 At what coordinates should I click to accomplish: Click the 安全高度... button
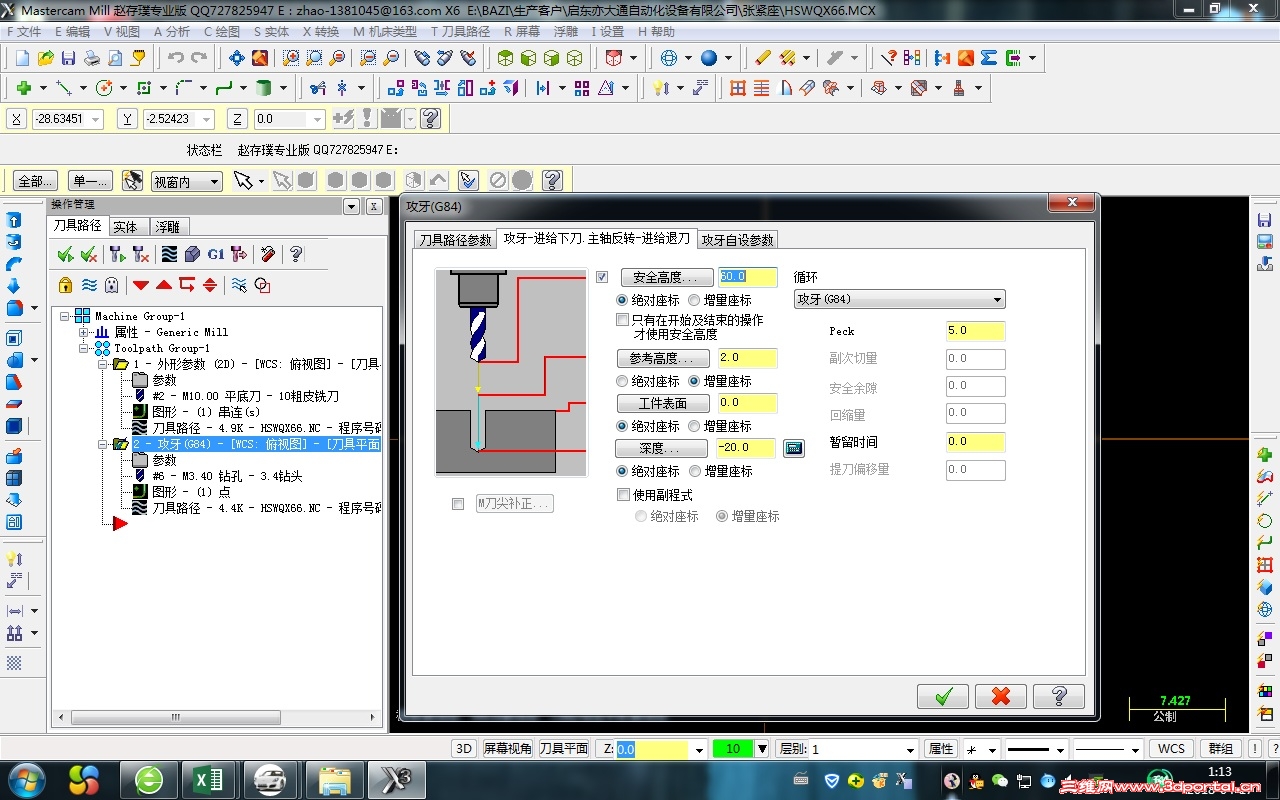(x=667, y=277)
